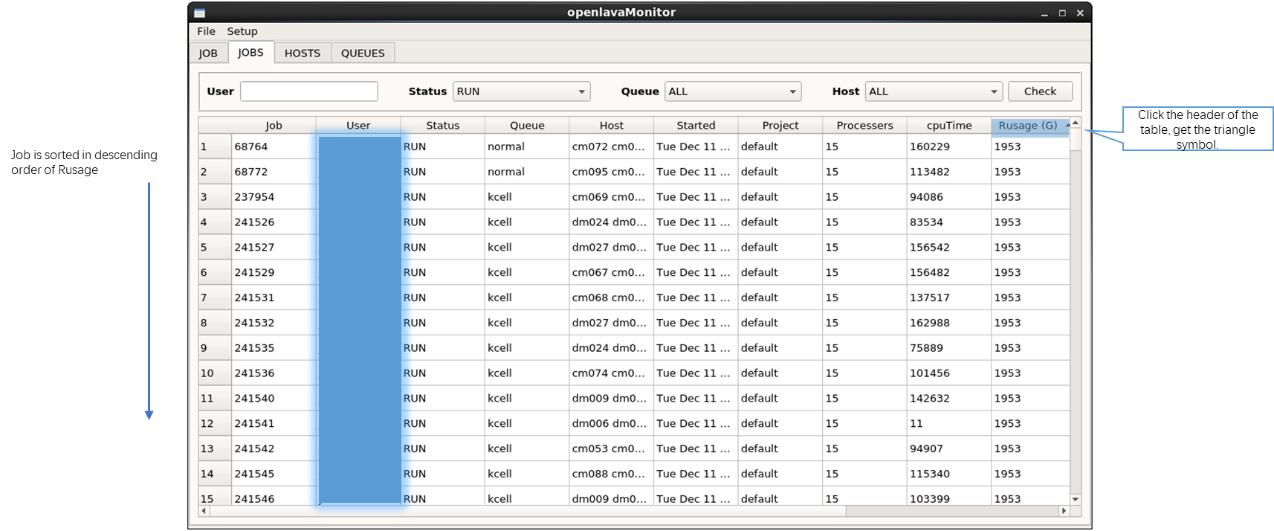This screenshot has width=1274, height=531.
Task: Minimize the openlavaMonitor window
Action: coord(1046,13)
